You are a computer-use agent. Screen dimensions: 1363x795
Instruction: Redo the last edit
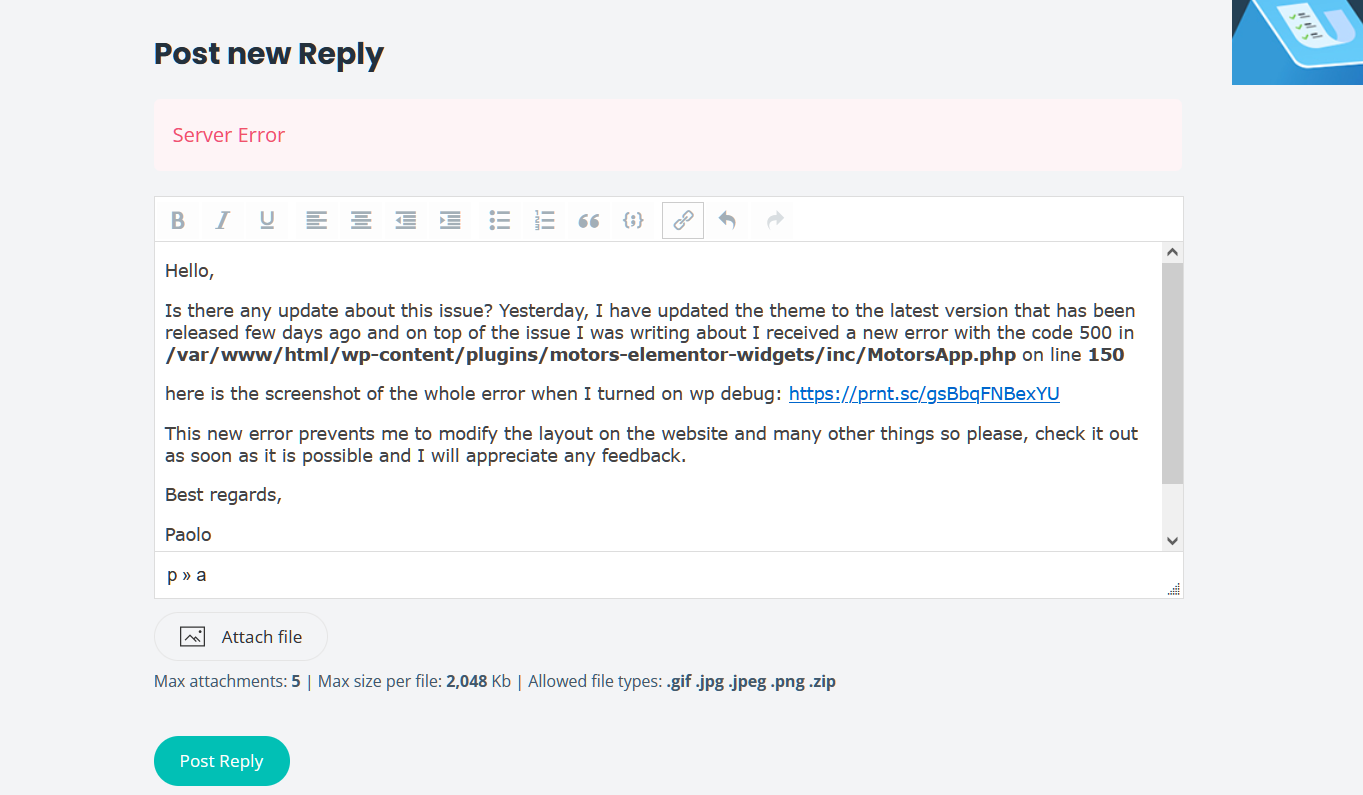click(x=775, y=221)
